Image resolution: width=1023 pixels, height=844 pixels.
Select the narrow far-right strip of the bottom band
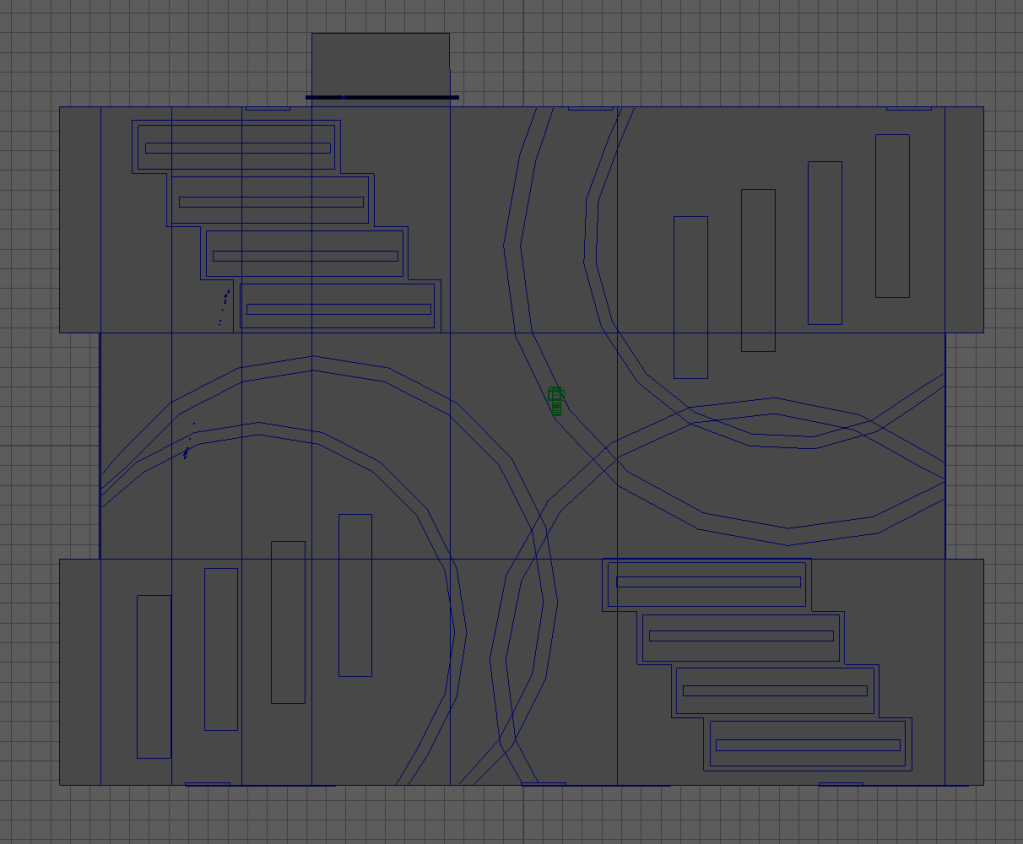pos(964,671)
